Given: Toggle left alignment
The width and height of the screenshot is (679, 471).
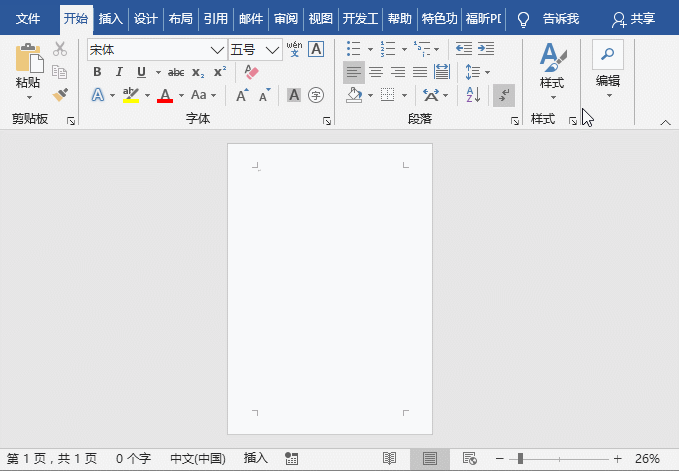Looking at the screenshot, I should coord(354,72).
